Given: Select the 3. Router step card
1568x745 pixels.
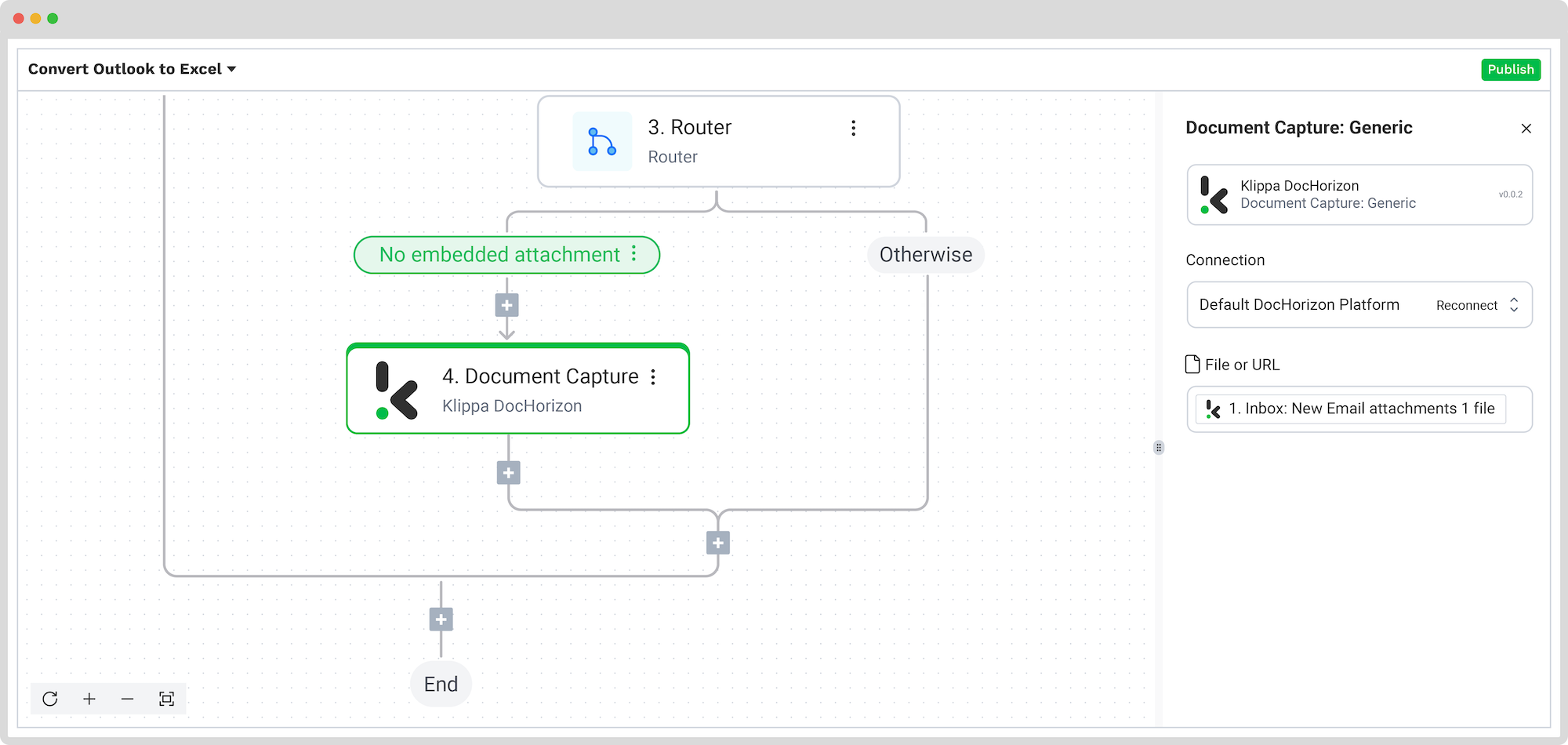Looking at the screenshot, I should (x=718, y=141).
